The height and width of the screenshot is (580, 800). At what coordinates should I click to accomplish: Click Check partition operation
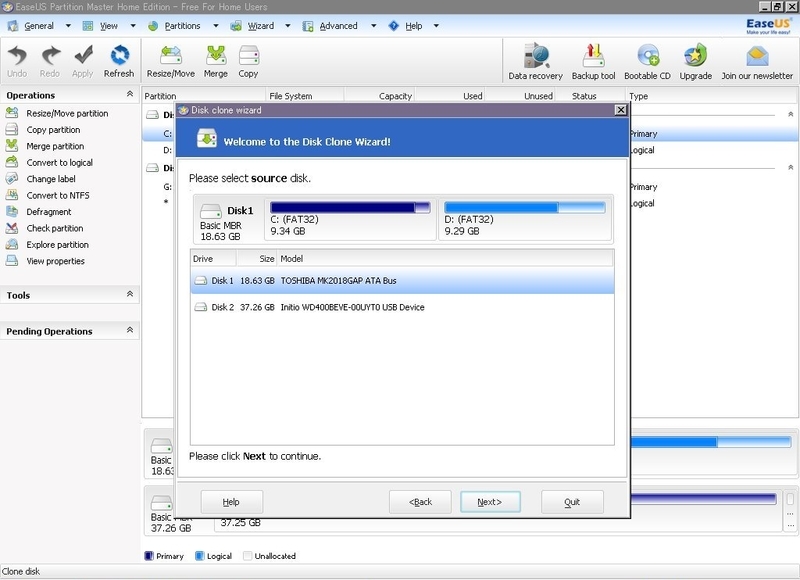pyautogui.click(x=44, y=228)
